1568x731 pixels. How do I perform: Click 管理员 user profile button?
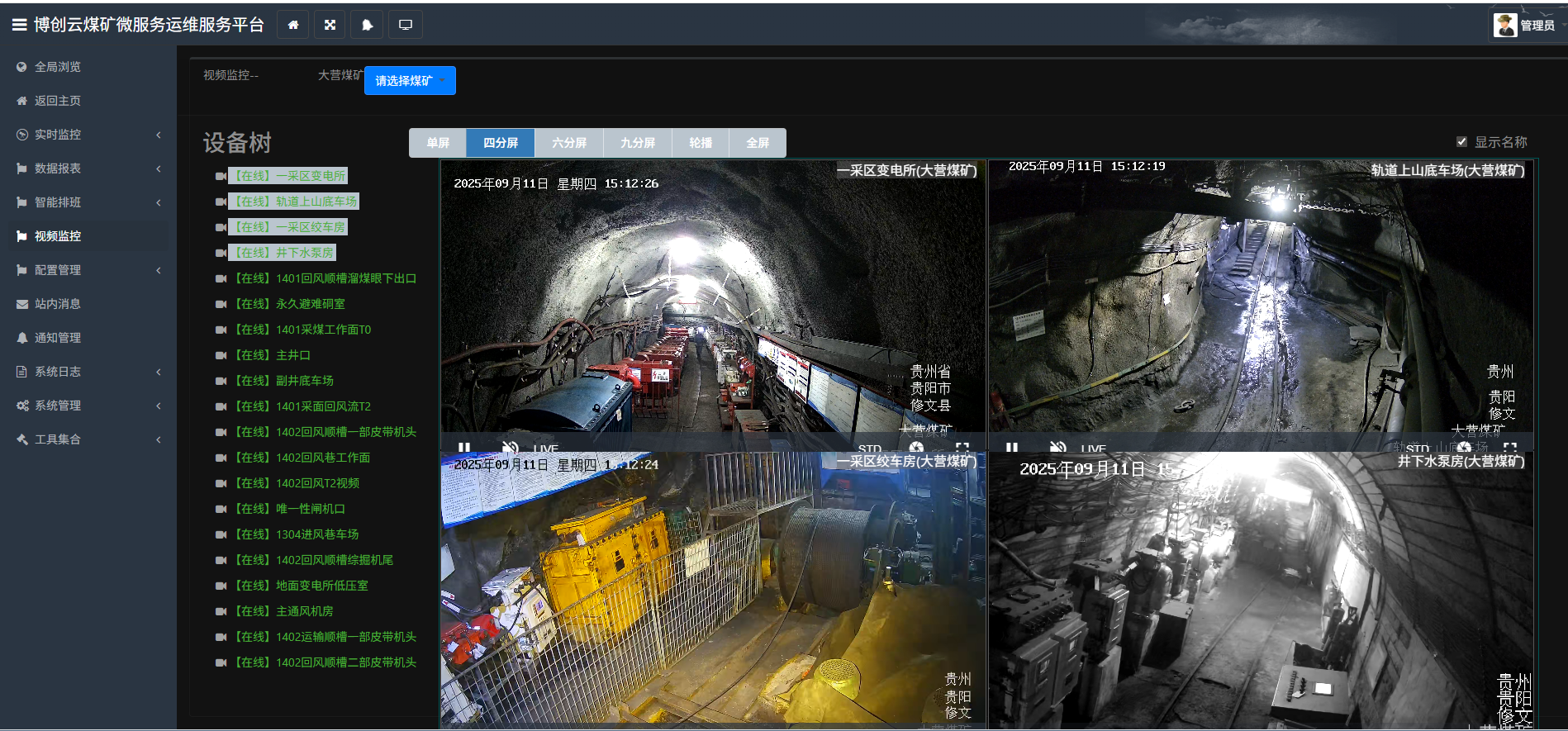1525,25
